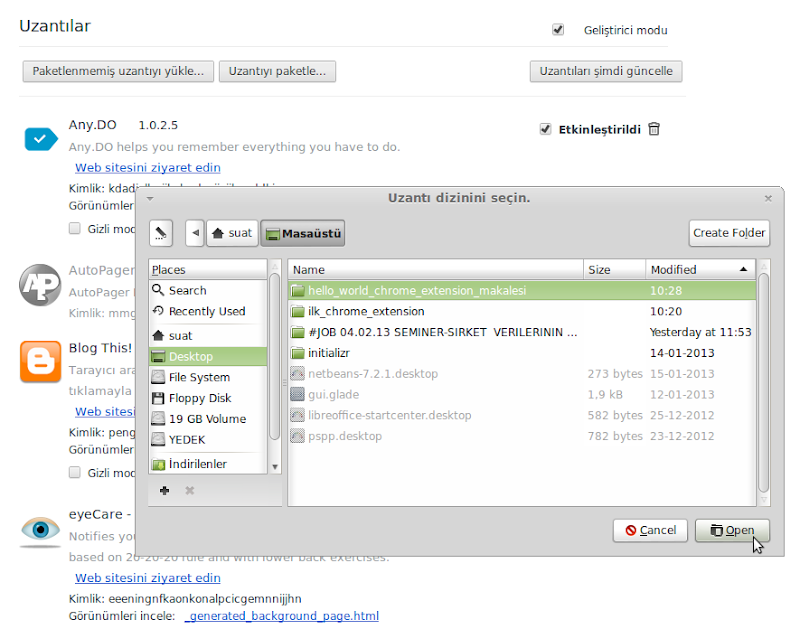
Task: Select suat home in Places sidebar
Action: click(208, 336)
